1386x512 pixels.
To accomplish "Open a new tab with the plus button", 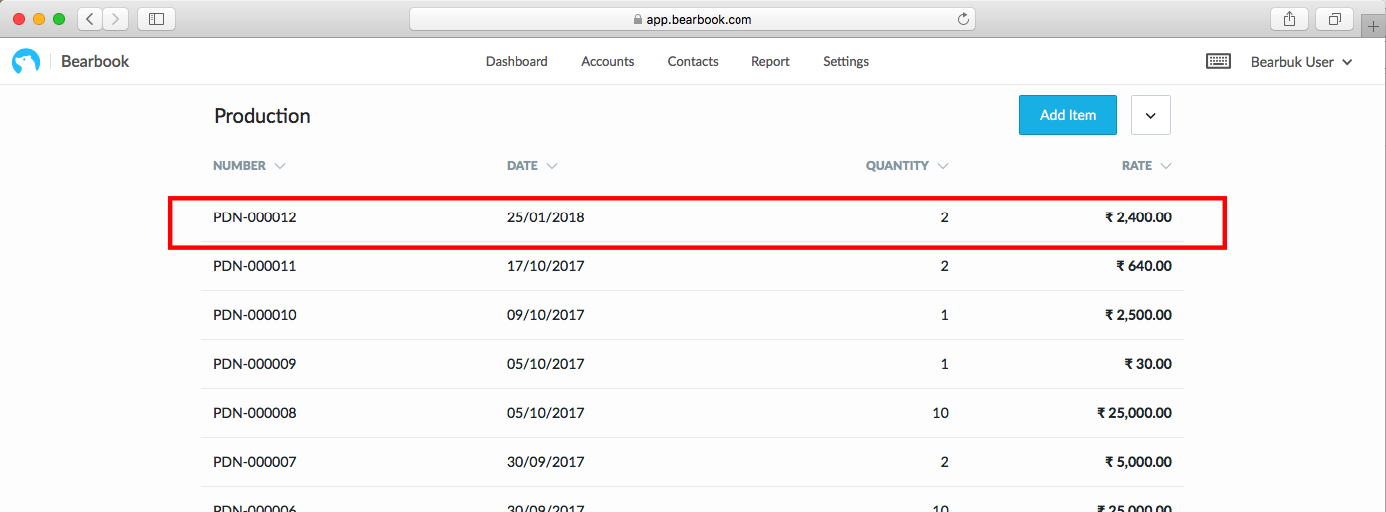I will [1375, 26].
